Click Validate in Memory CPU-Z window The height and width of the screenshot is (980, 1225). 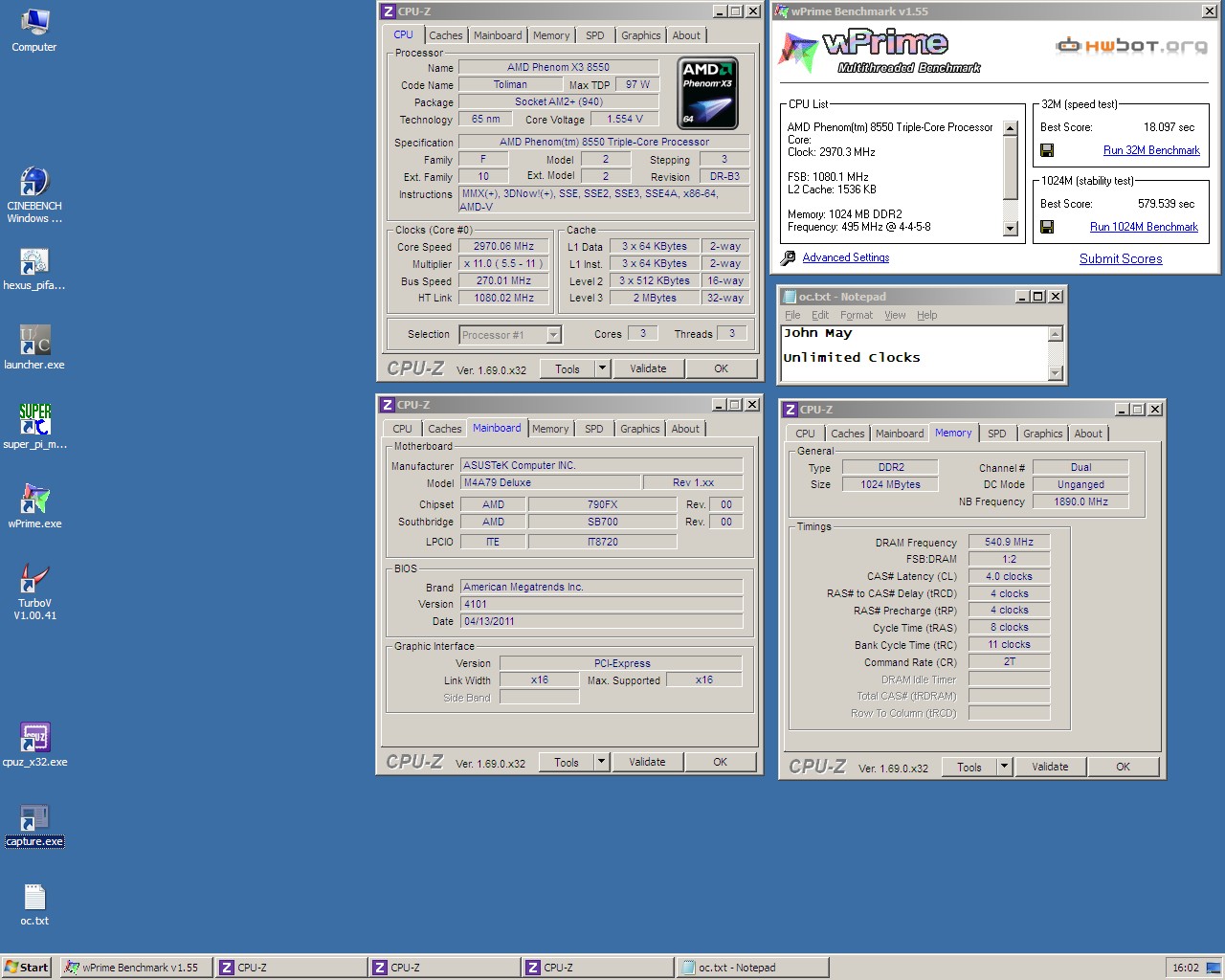click(1050, 767)
